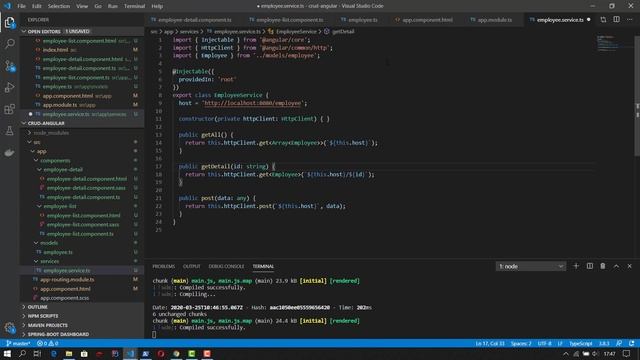Add a new terminal with plus icon
640x360 pixels.
pos(576,266)
